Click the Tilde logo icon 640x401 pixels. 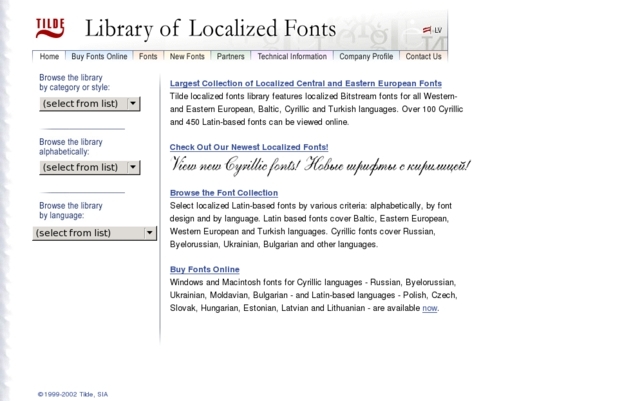[x=50, y=27]
